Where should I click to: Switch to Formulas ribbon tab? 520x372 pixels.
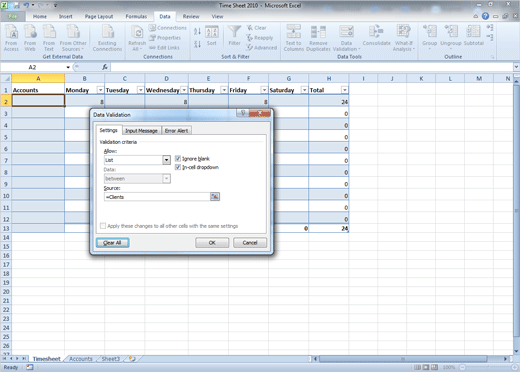pyautogui.click(x=136, y=16)
